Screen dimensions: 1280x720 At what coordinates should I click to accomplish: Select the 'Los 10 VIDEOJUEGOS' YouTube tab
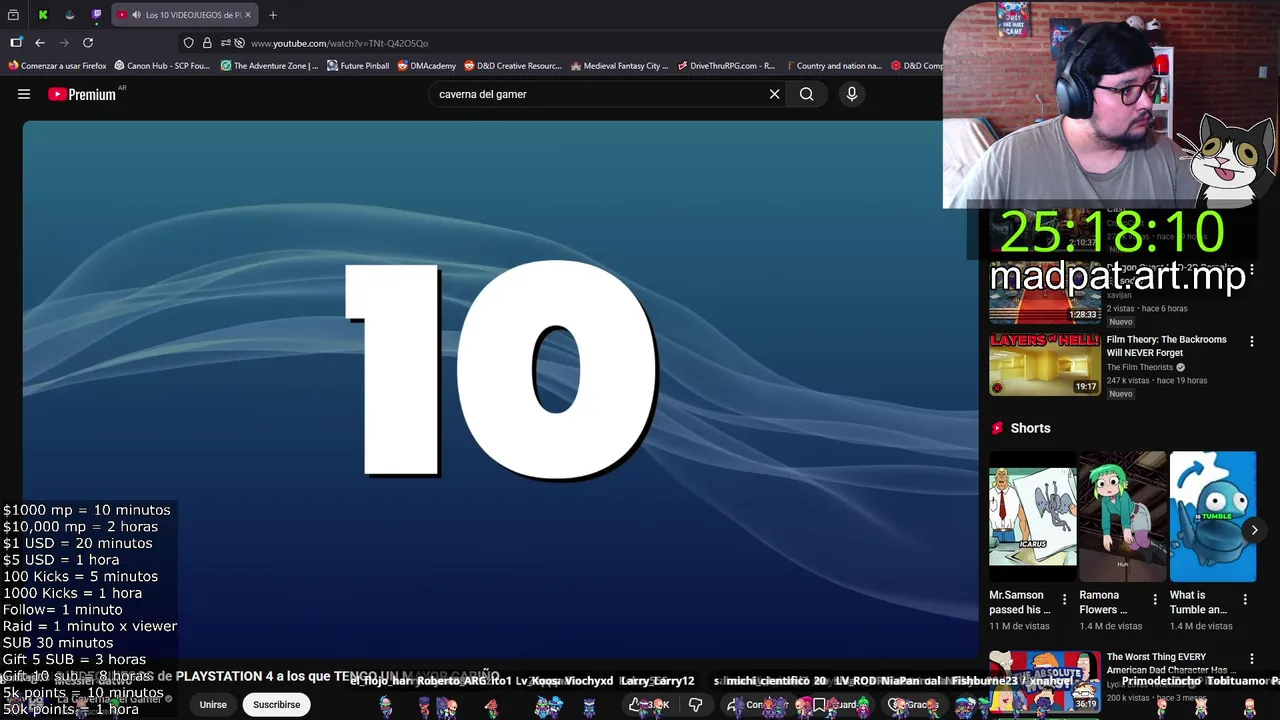pos(185,15)
